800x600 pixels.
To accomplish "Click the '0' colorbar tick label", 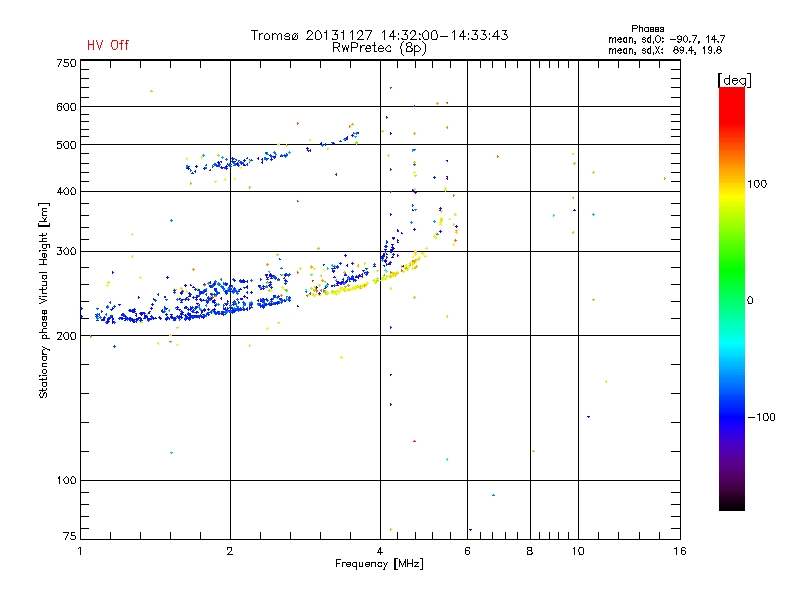I will pos(750,301).
